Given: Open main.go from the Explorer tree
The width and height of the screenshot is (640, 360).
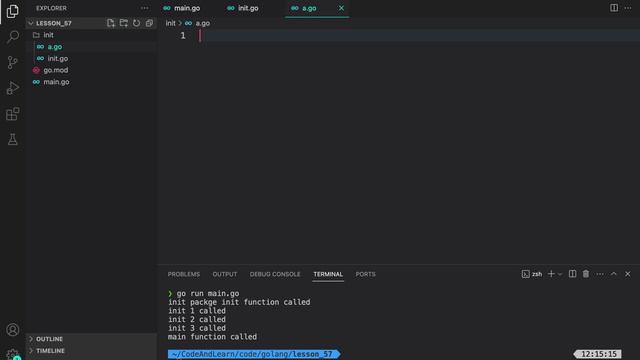Looking at the screenshot, I should [91, 82].
